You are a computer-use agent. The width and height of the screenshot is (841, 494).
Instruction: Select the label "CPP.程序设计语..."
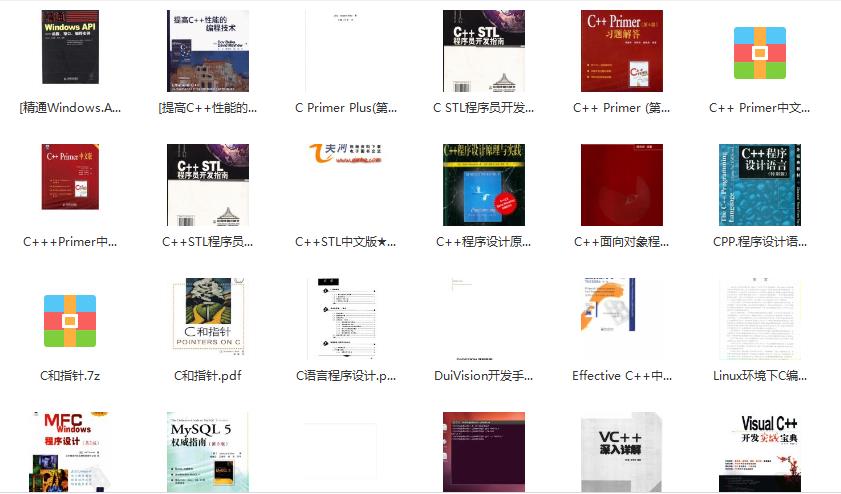pyautogui.click(x=759, y=242)
